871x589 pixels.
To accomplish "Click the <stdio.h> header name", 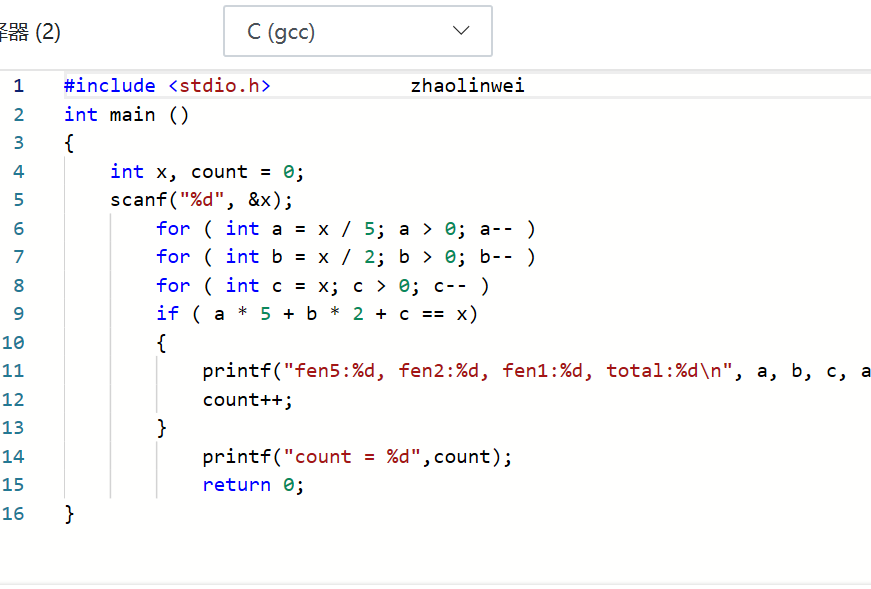I will coord(219,86).
